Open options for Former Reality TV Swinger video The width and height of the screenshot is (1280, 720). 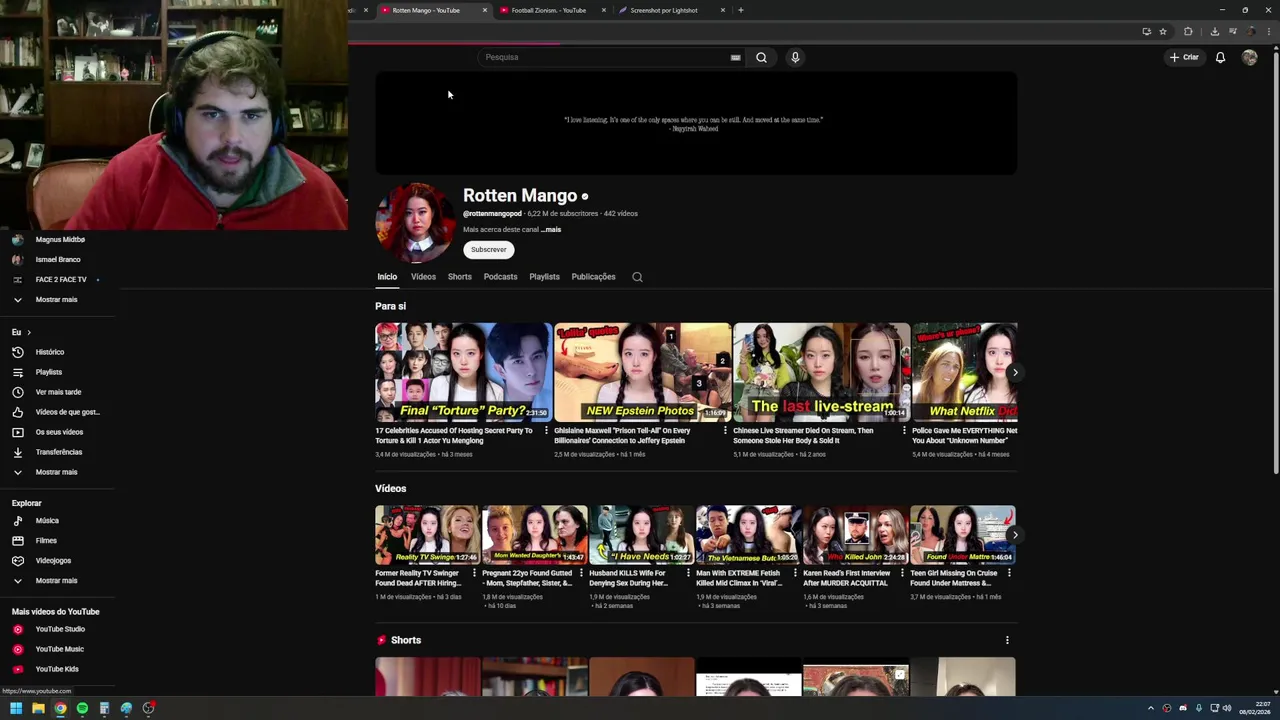[474, 574]
